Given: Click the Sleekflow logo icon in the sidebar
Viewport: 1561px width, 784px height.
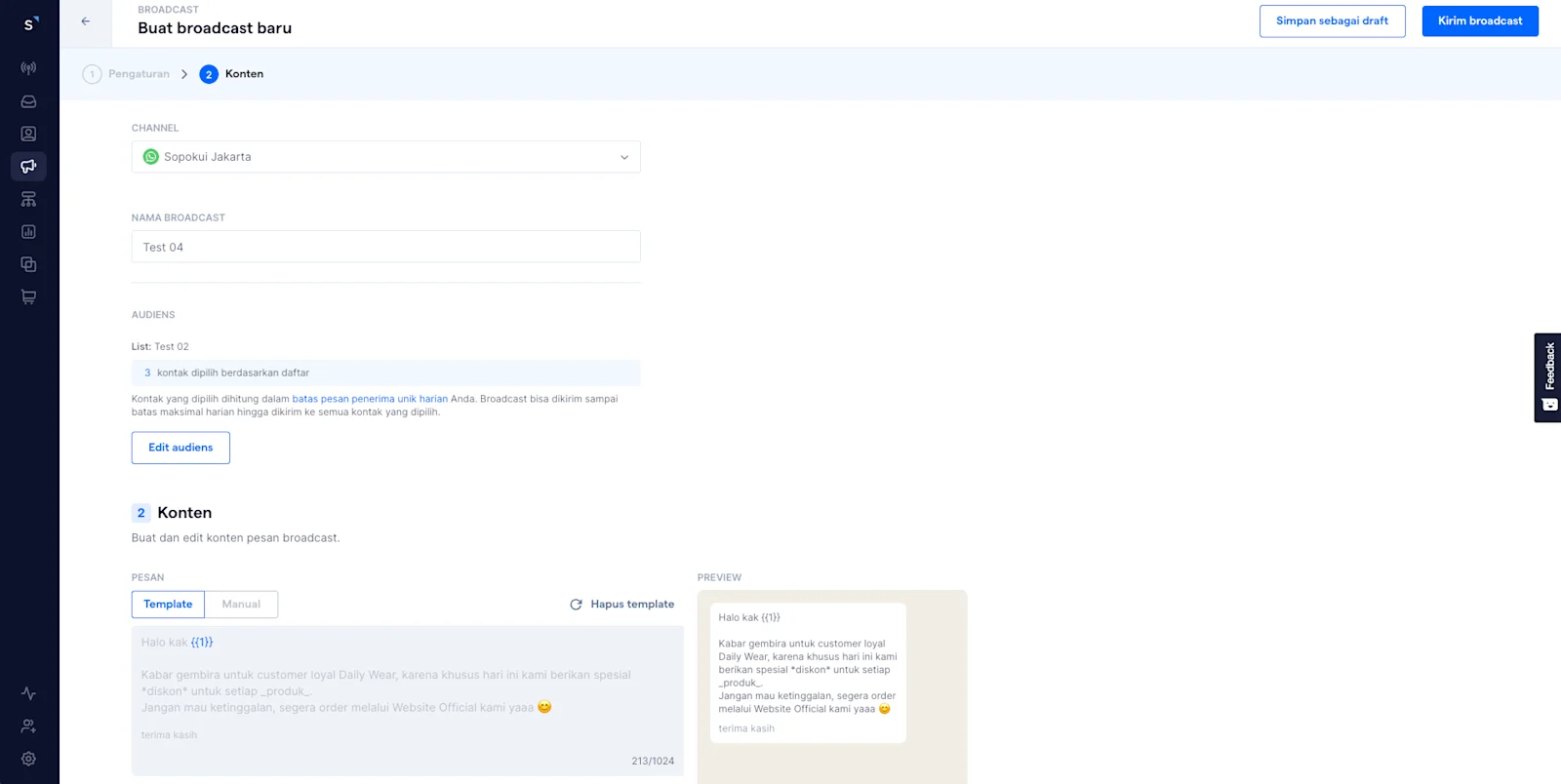Looking at the screenshot, I should (x=29, y=22).
